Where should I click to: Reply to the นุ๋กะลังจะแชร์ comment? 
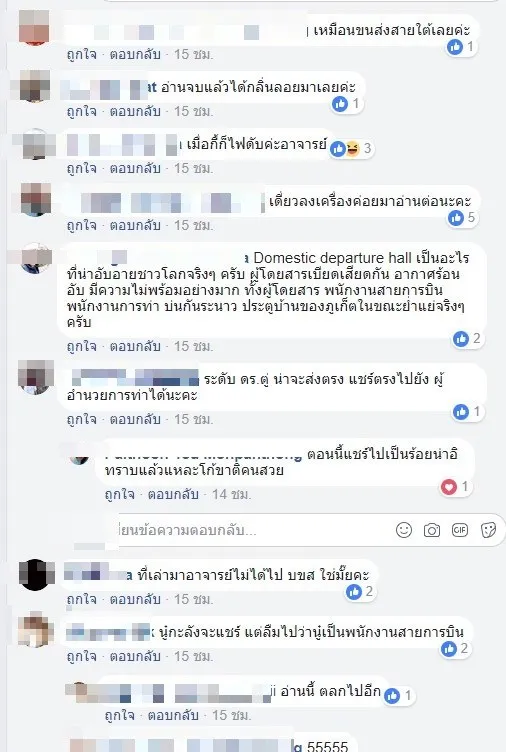point(135,656)
